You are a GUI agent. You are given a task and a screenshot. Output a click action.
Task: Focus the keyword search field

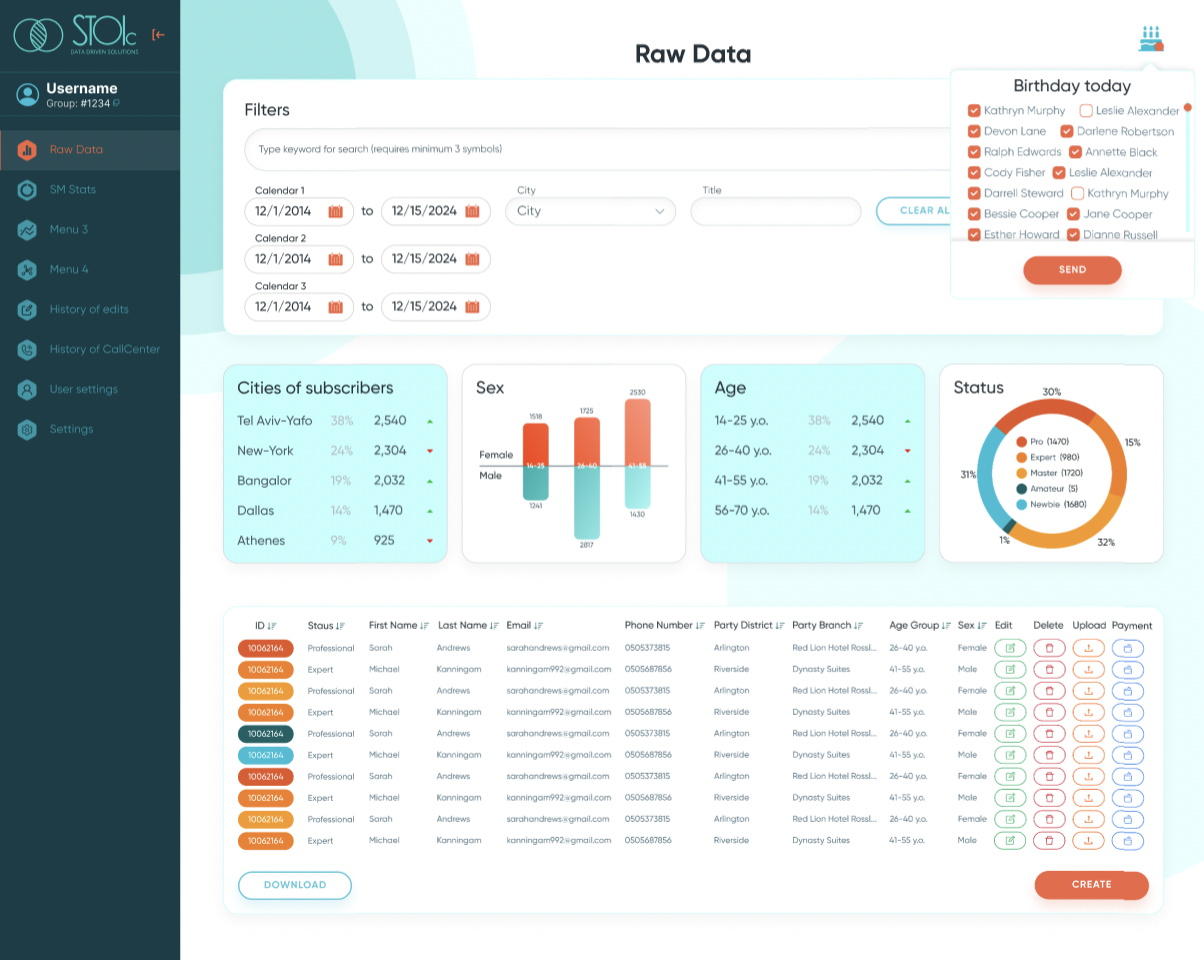pos(597,150)
